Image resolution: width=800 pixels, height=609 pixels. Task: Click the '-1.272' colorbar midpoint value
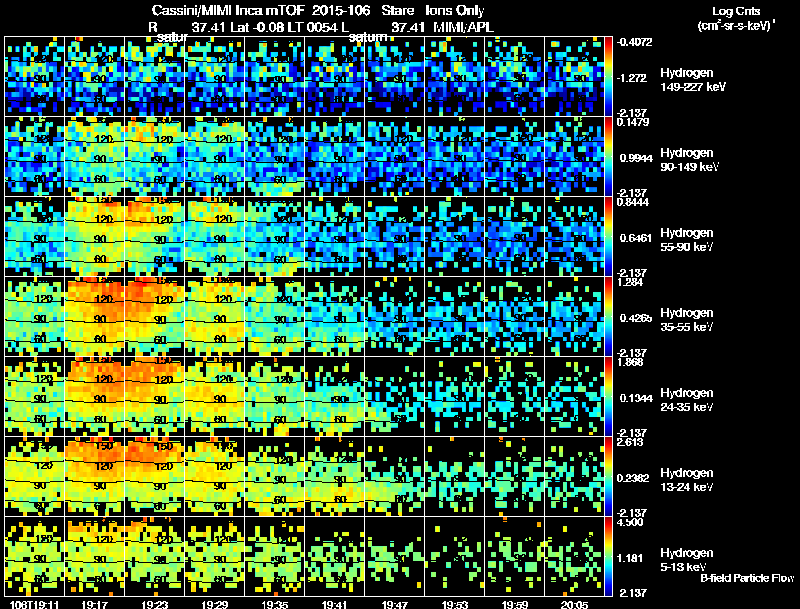pos(632,78)
